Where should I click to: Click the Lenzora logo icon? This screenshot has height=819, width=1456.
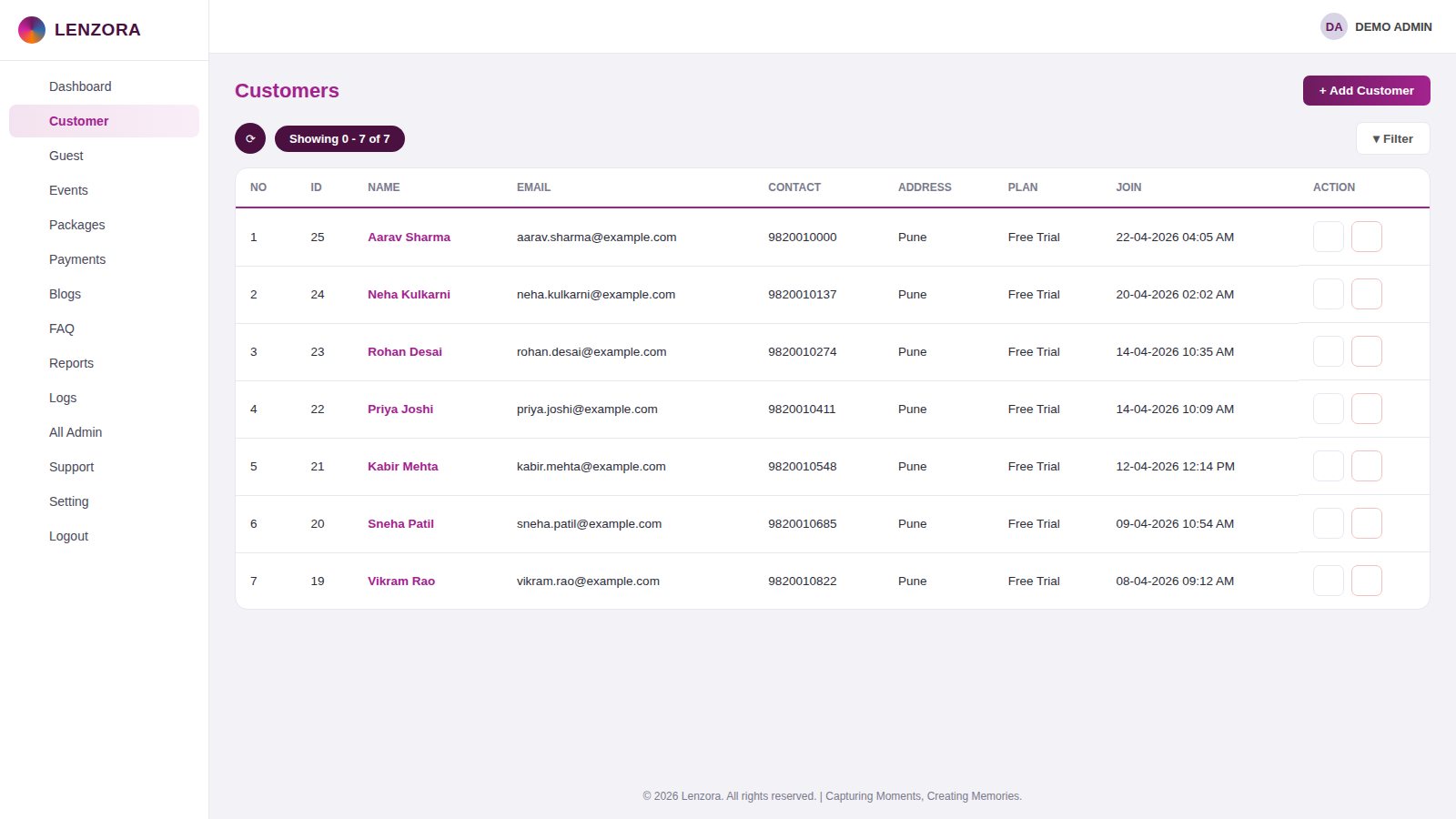[x=32, y=30]
